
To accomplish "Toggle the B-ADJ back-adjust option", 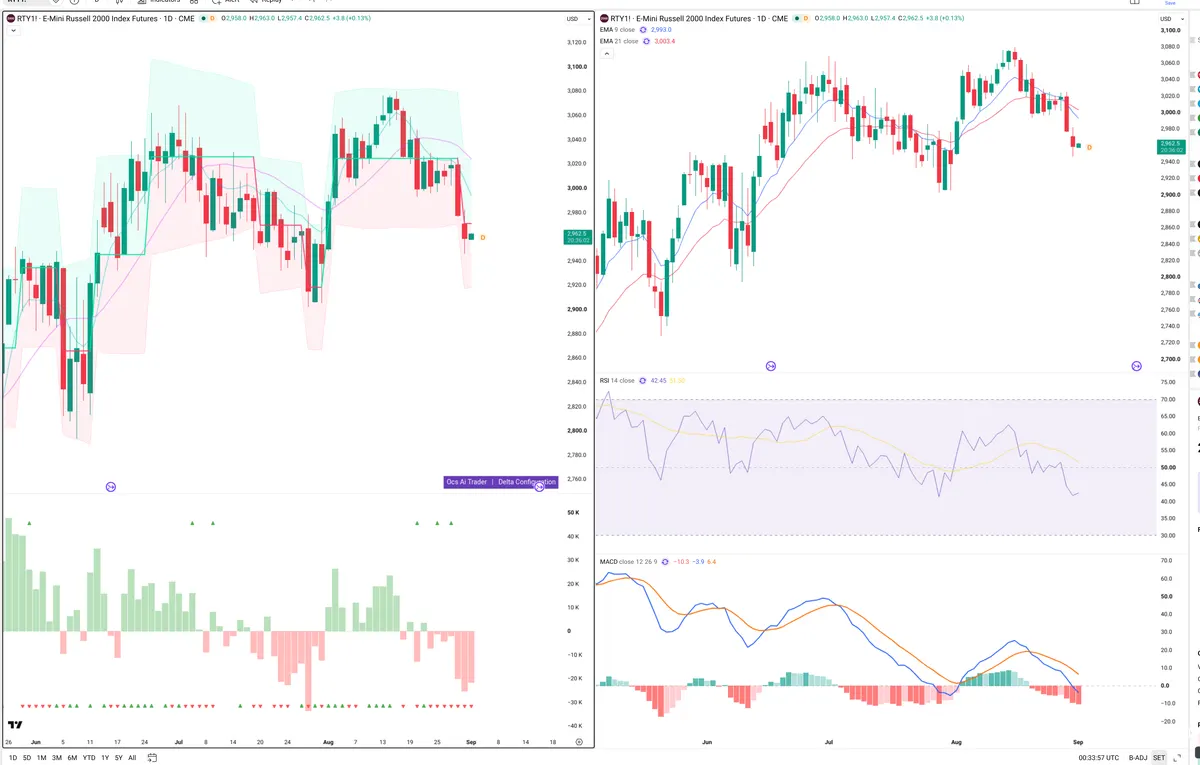I will pyautogui.click(x=1138, y=758).
